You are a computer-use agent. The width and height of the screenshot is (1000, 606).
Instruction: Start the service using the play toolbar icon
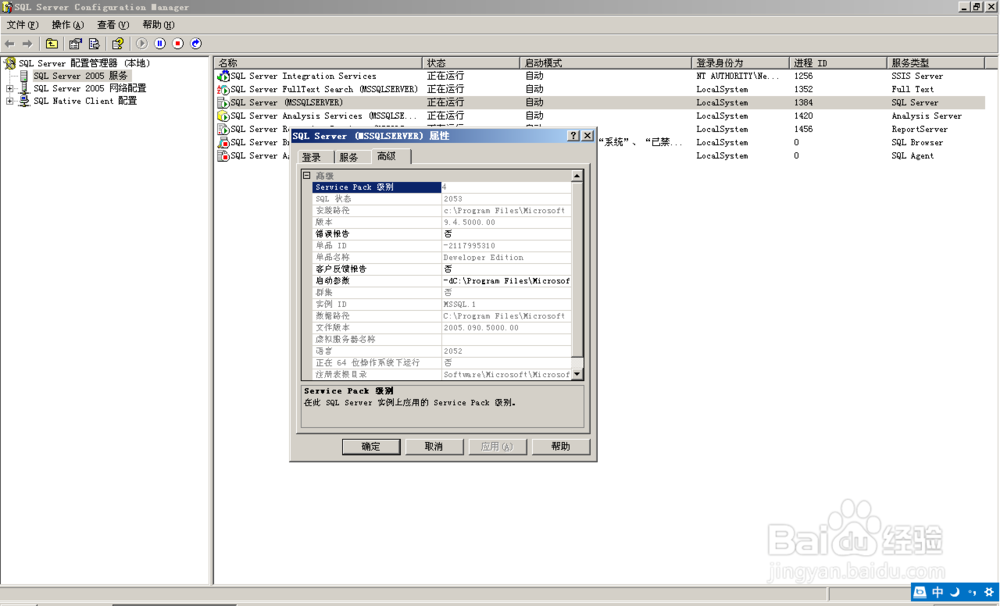(x=141, y=44)
